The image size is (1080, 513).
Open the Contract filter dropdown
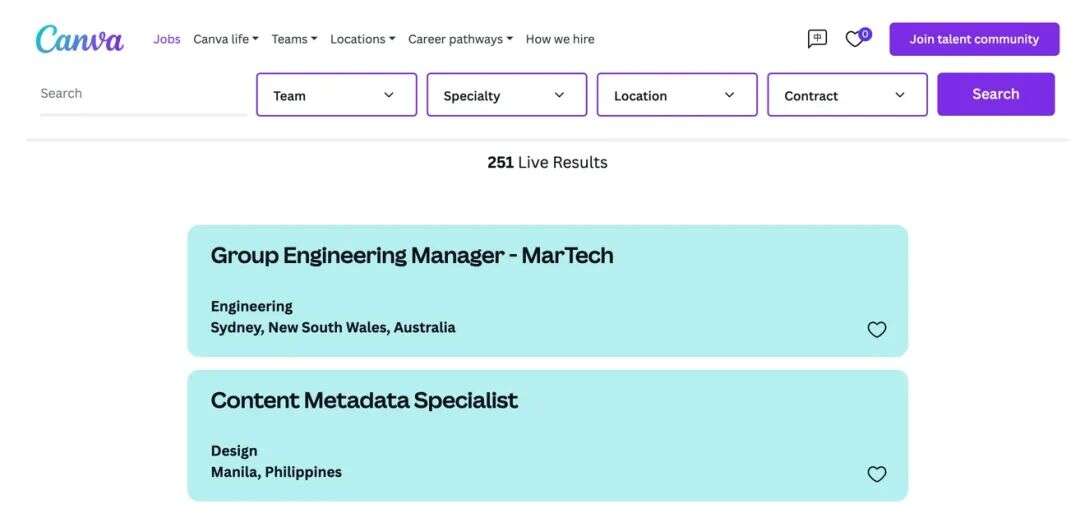tap(846, 95)
